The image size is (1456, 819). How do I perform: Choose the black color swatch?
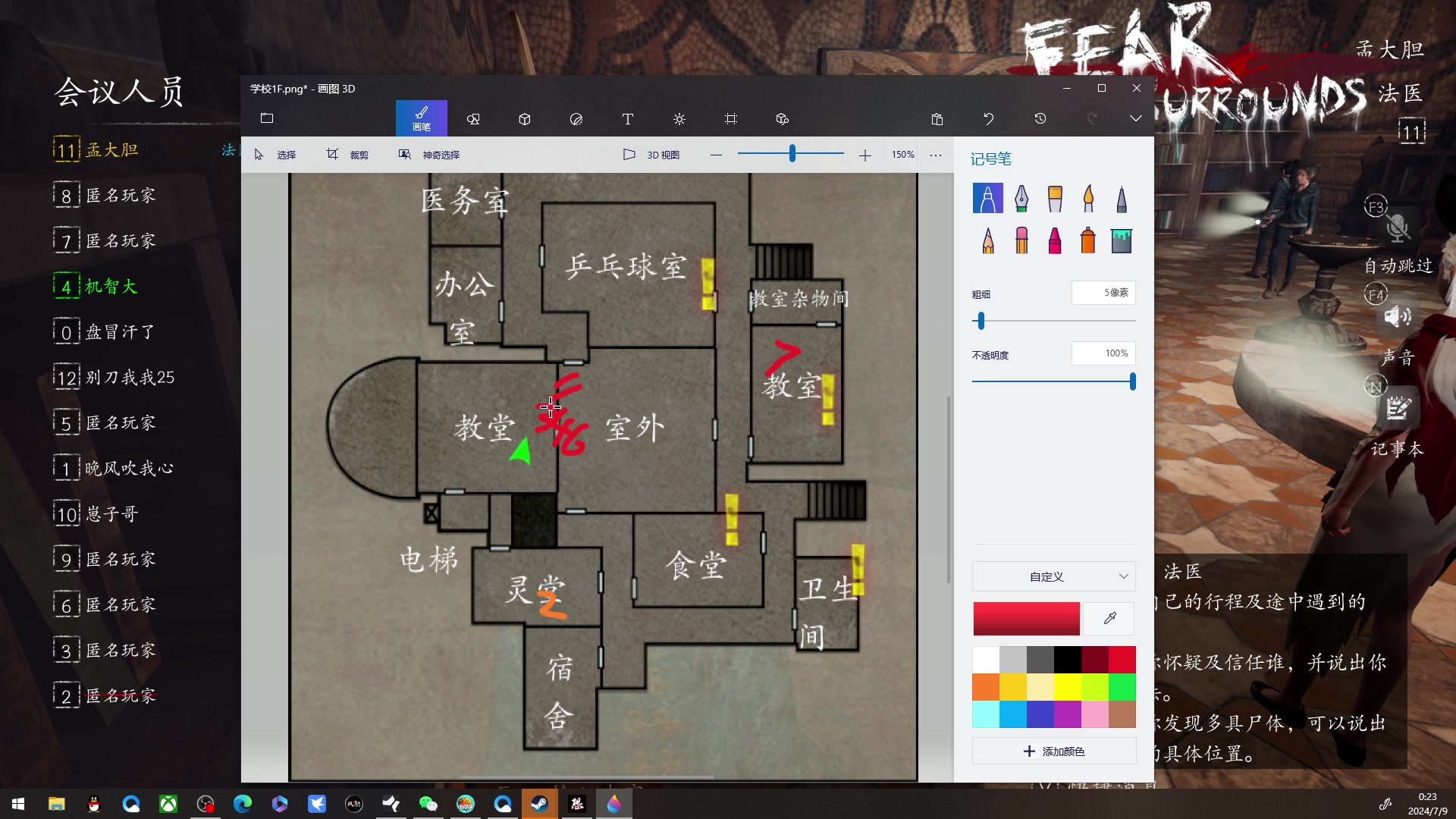pos(1068,660)
